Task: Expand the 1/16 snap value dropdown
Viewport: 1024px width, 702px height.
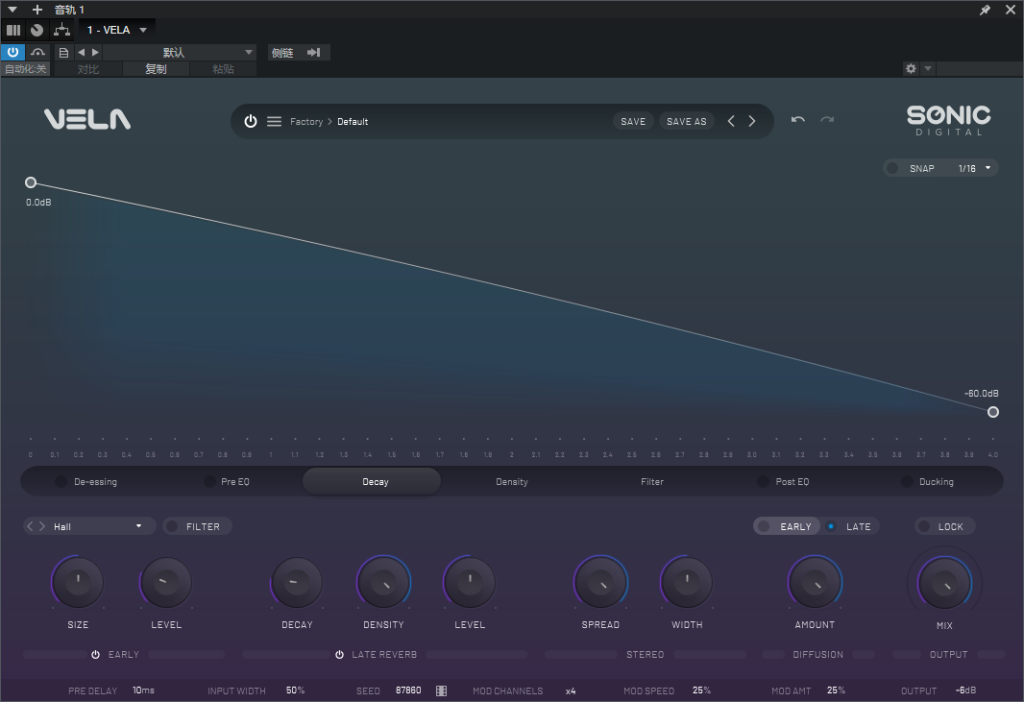Action: (x=975, y=168)
